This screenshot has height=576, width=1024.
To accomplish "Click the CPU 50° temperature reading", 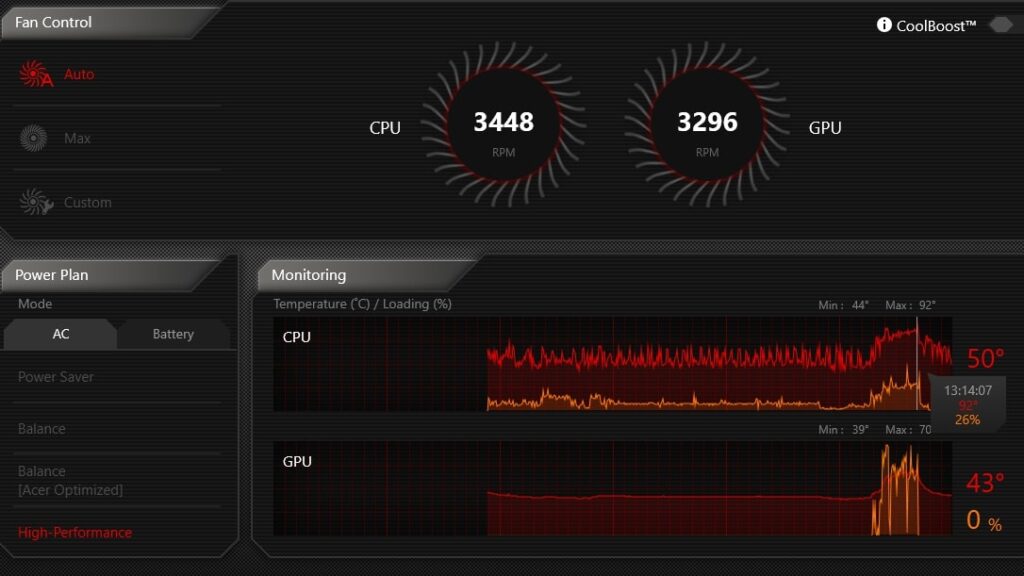I will [x=985, y=358].
